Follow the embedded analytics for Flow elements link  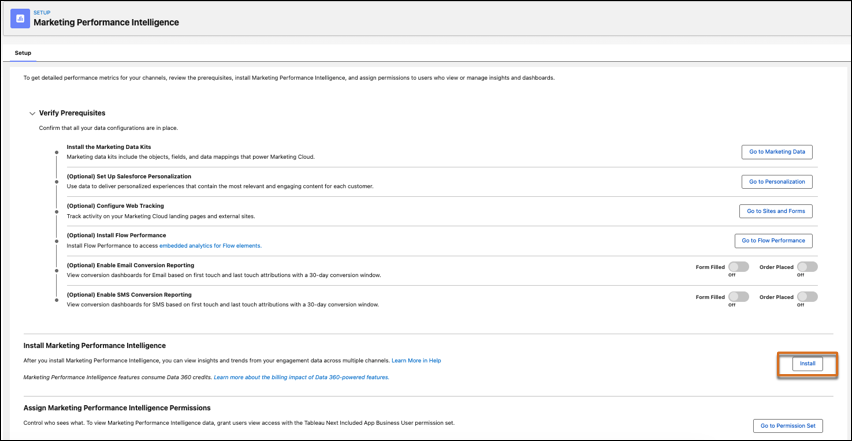click(x=210, y=246)
